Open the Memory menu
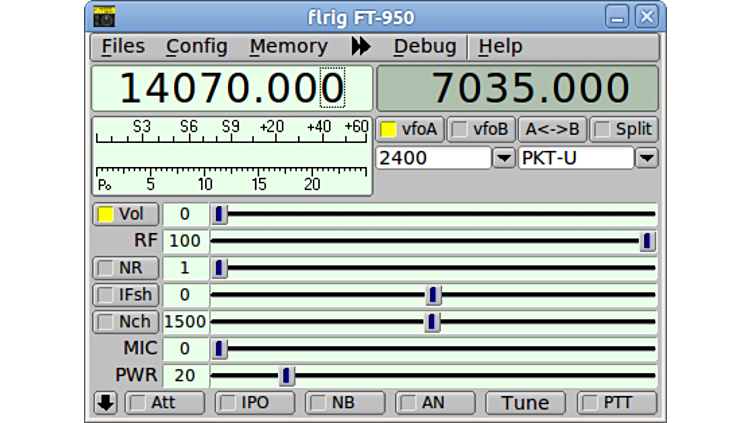Screen dimensions: 752x423 point(288,47)
